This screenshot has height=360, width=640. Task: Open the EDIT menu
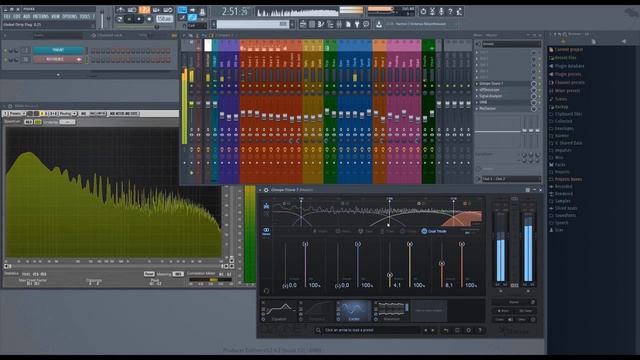(x=17, y=17)
